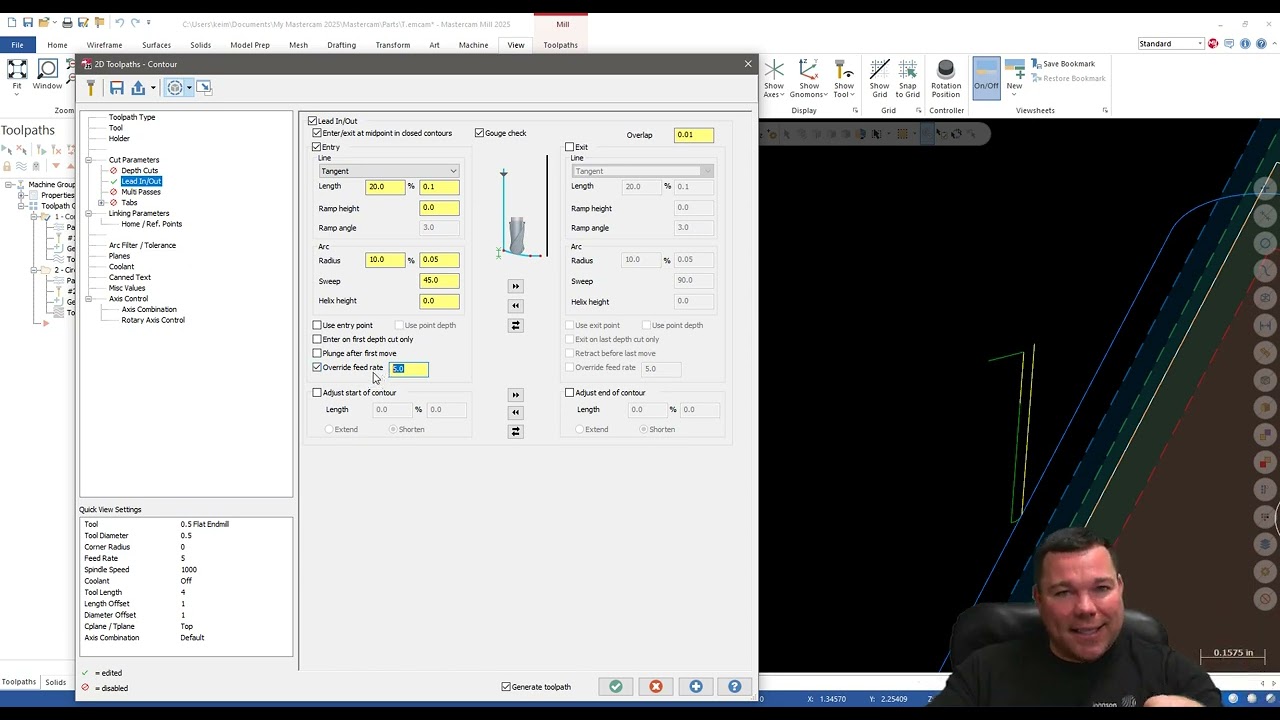1280x720 pixels.
Task: Toggle the Entry checkbox
Action: 317,147
